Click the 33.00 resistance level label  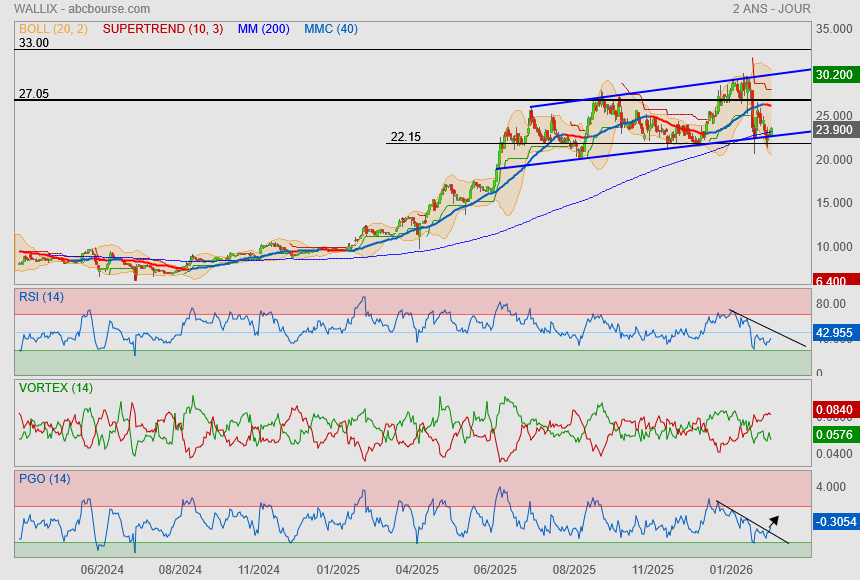33,43
